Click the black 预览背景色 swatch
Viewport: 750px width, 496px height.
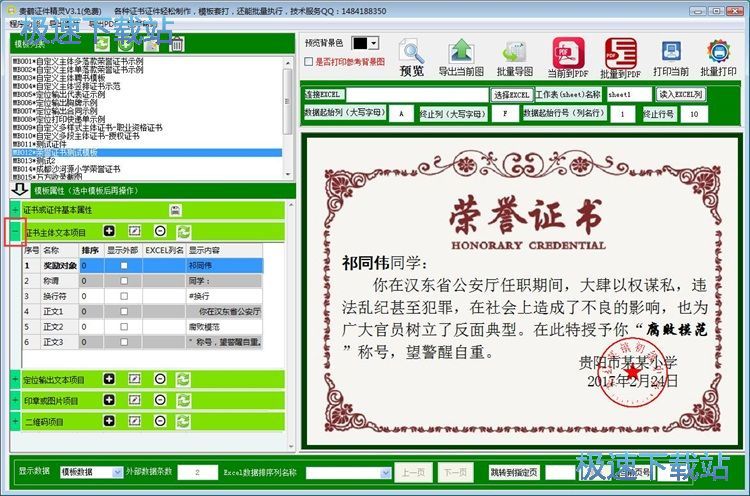(x=360, y=43)
